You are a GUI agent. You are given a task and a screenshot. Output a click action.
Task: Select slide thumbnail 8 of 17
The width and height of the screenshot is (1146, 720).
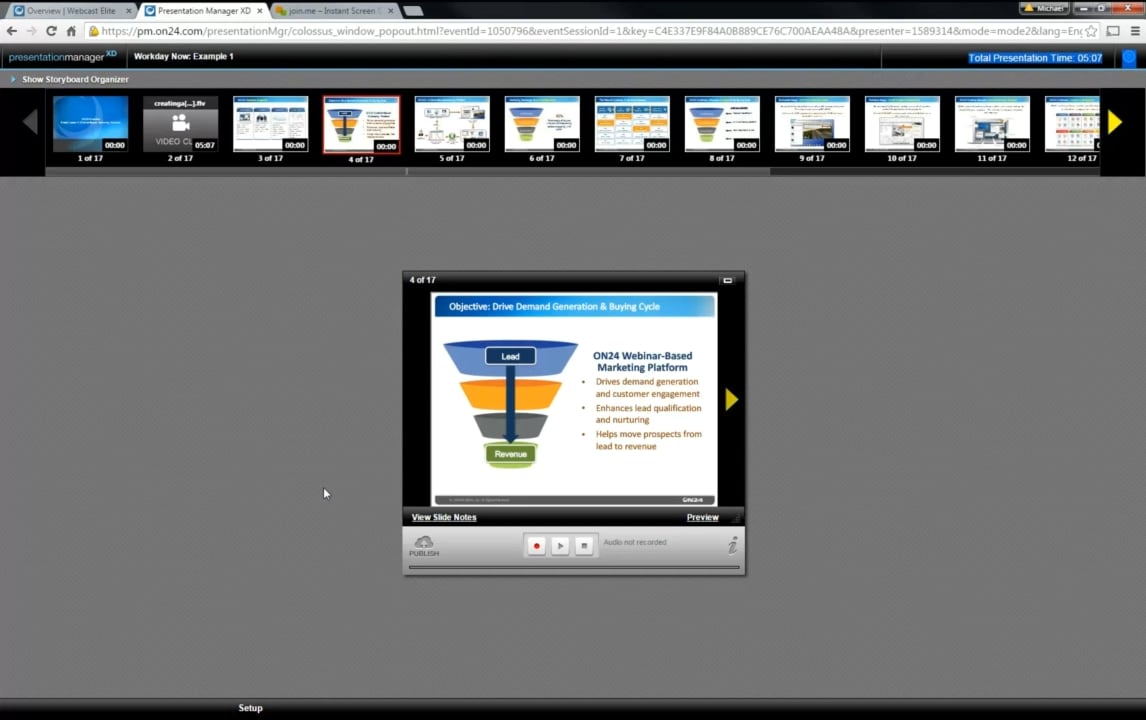pyautogui.click(x=722, y=124)
